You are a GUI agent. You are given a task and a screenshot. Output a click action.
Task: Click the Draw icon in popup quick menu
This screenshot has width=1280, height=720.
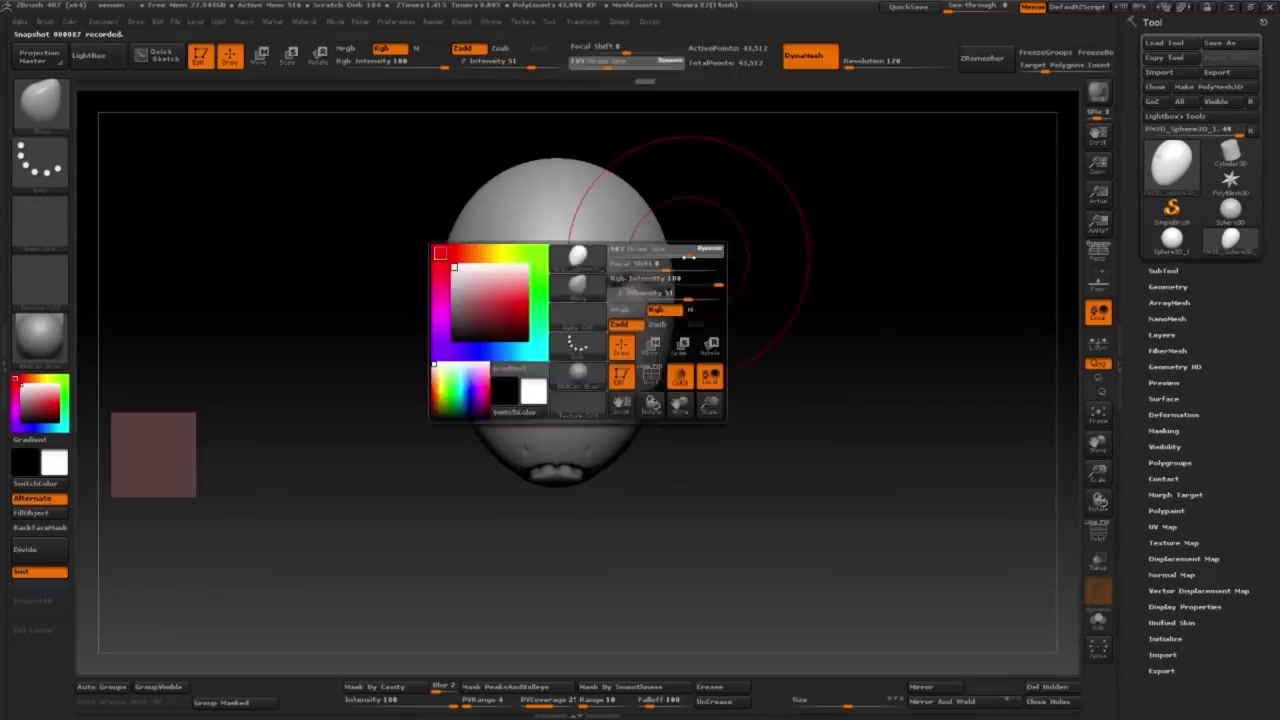pyautogui.click(x=621, y=348)
